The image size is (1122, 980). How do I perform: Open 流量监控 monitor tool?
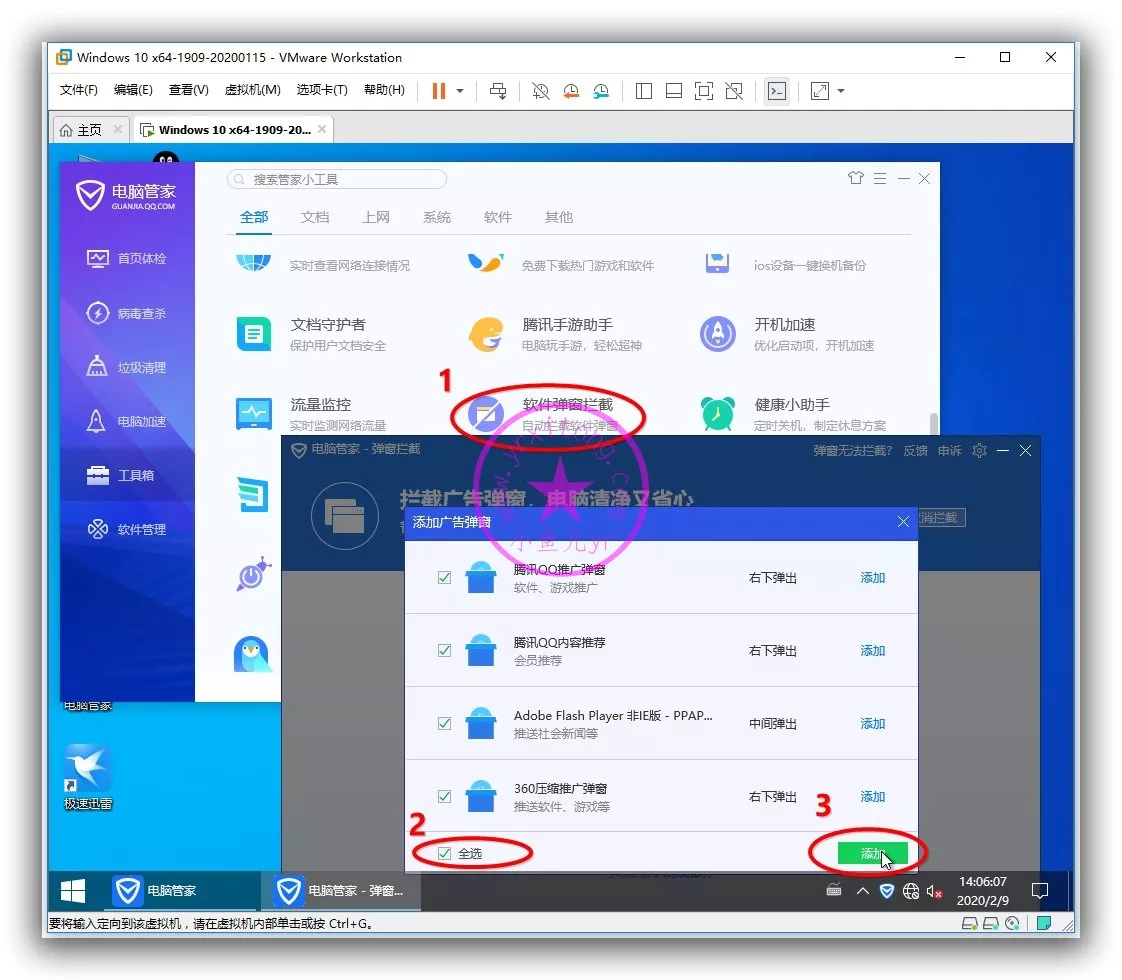tap(254, 413)
